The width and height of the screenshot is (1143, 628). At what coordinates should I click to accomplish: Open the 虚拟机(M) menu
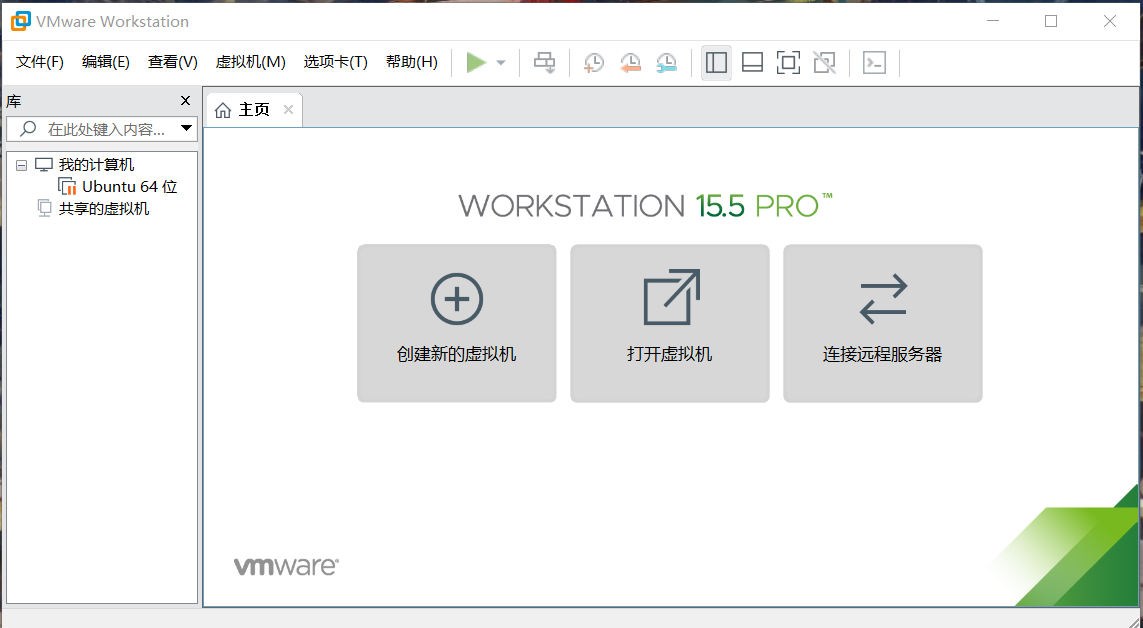(250, 61)
